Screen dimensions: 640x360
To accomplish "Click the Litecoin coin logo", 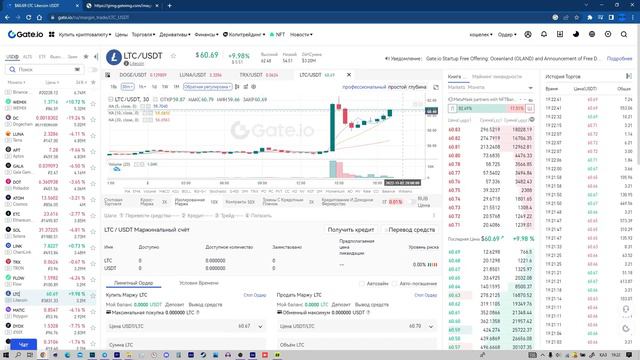I will (x=114, y=58).
